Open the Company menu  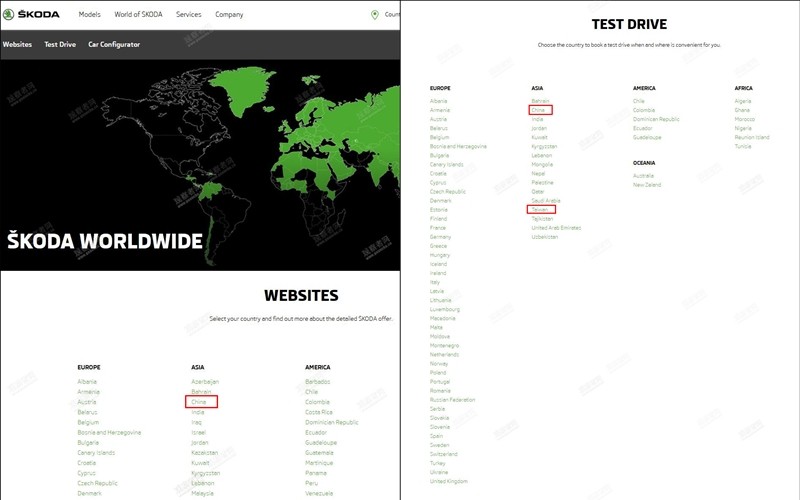click(229, 15)
